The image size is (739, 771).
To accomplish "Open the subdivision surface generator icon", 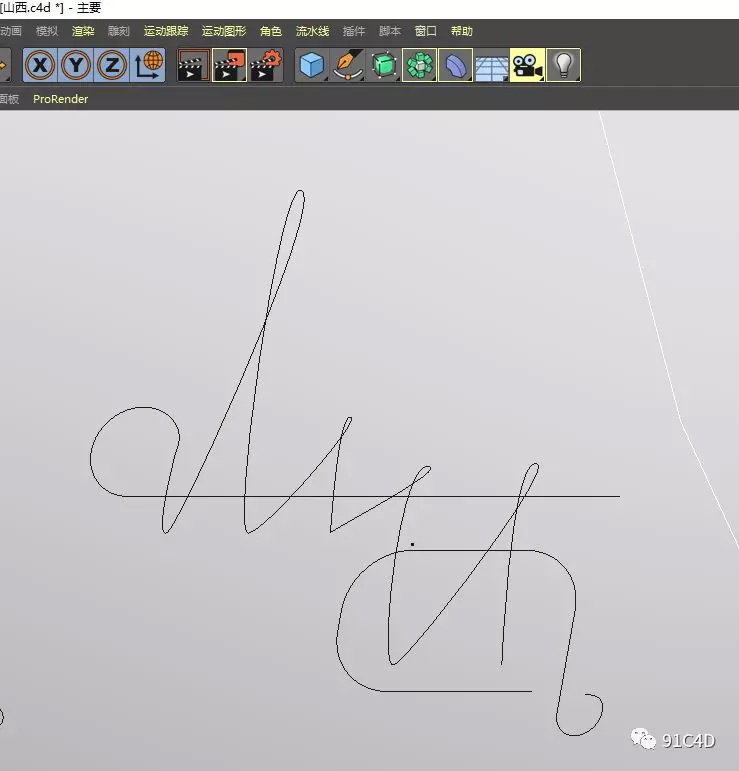I will coord(384,66).
